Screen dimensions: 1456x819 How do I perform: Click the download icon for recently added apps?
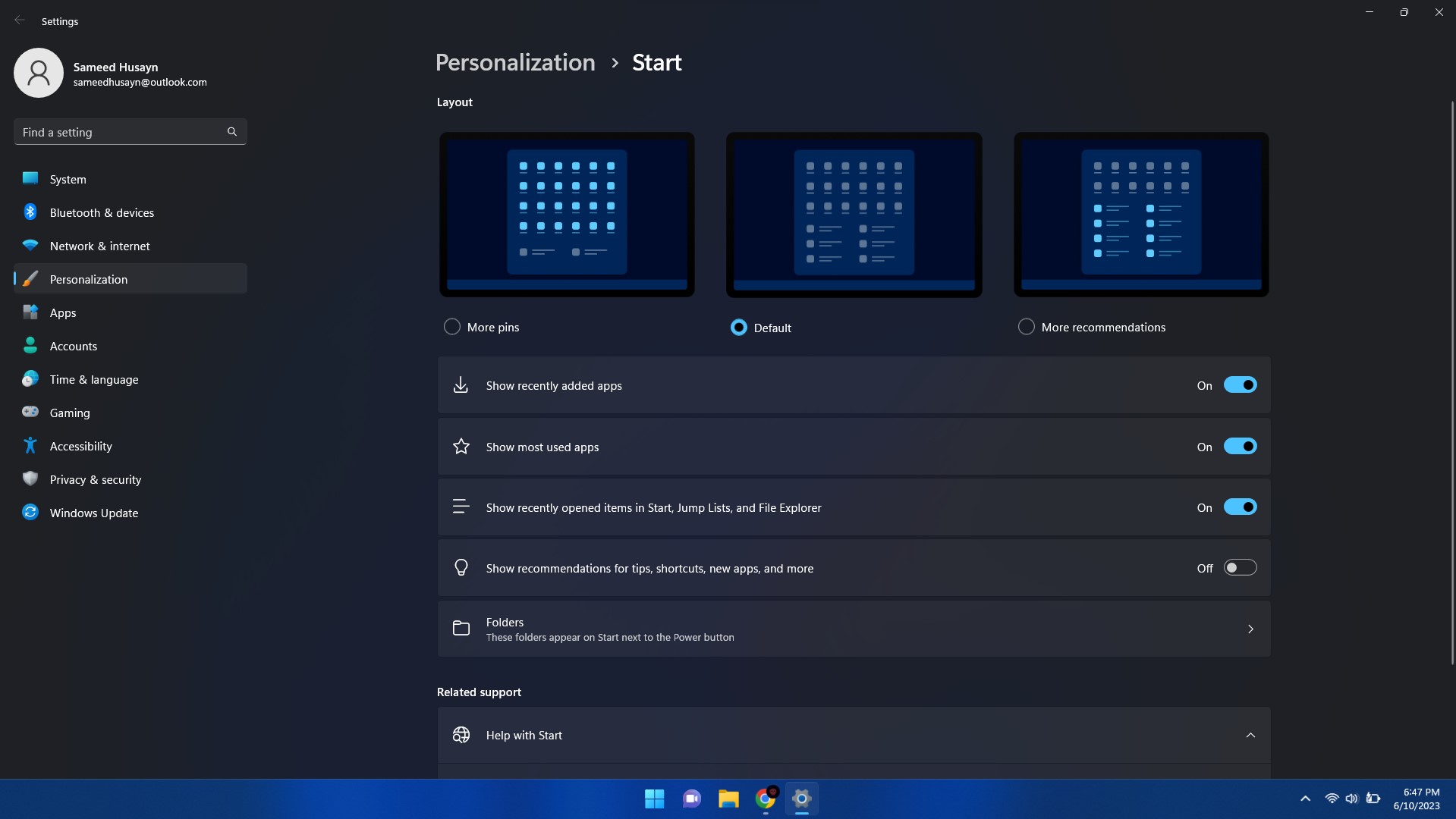pyautogui.click(x=461, y=385)
